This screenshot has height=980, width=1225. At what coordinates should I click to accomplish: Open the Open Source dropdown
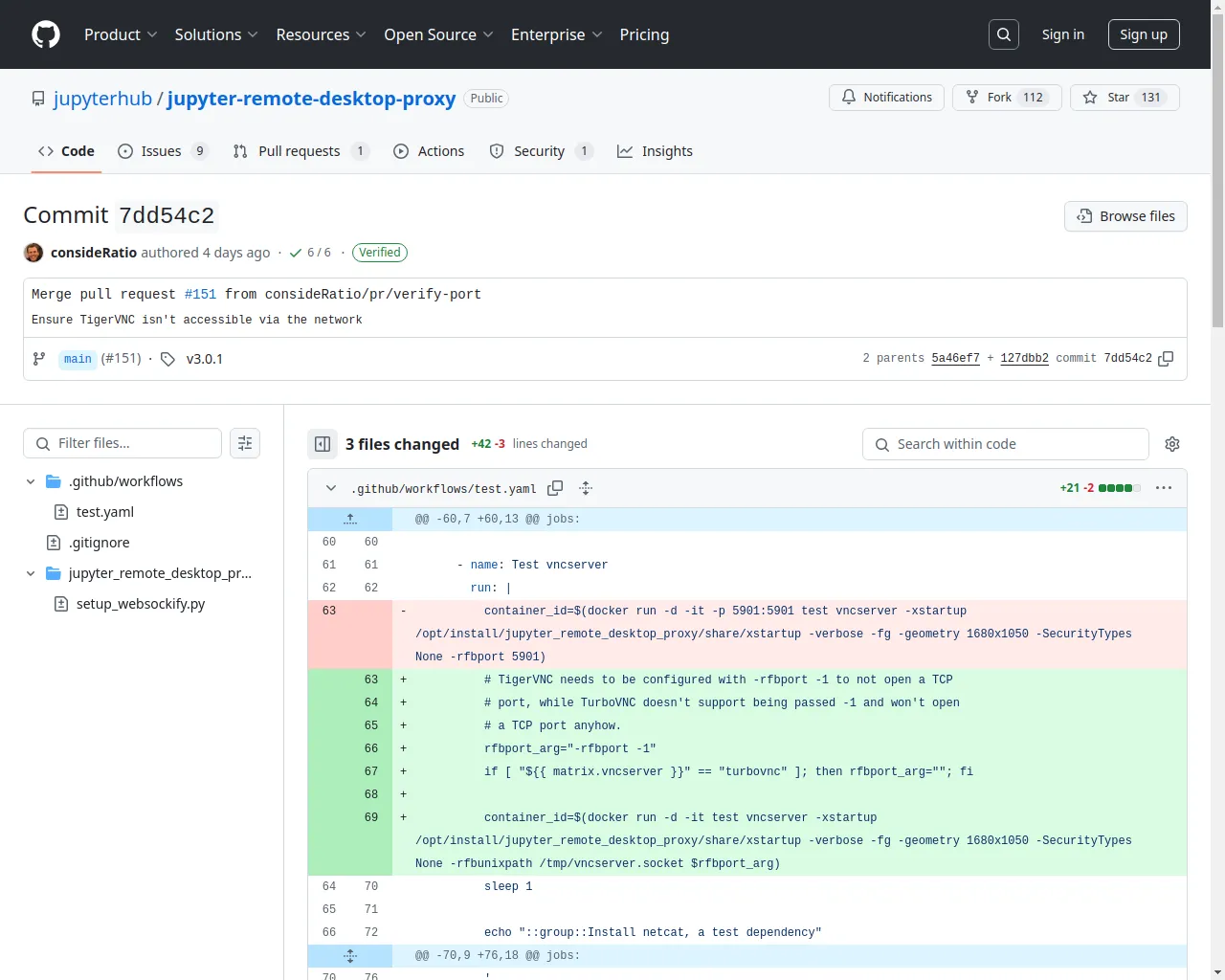click(x=438, y=34)
